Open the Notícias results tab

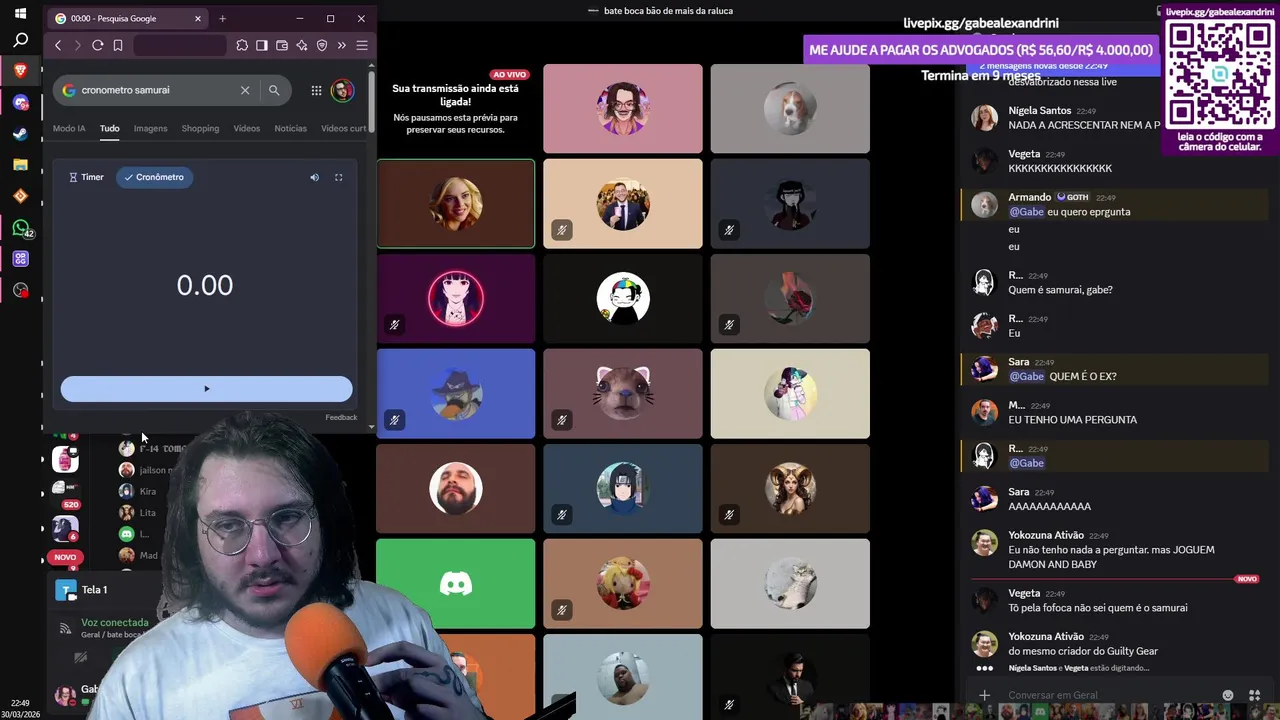click(x=291, y=128)
